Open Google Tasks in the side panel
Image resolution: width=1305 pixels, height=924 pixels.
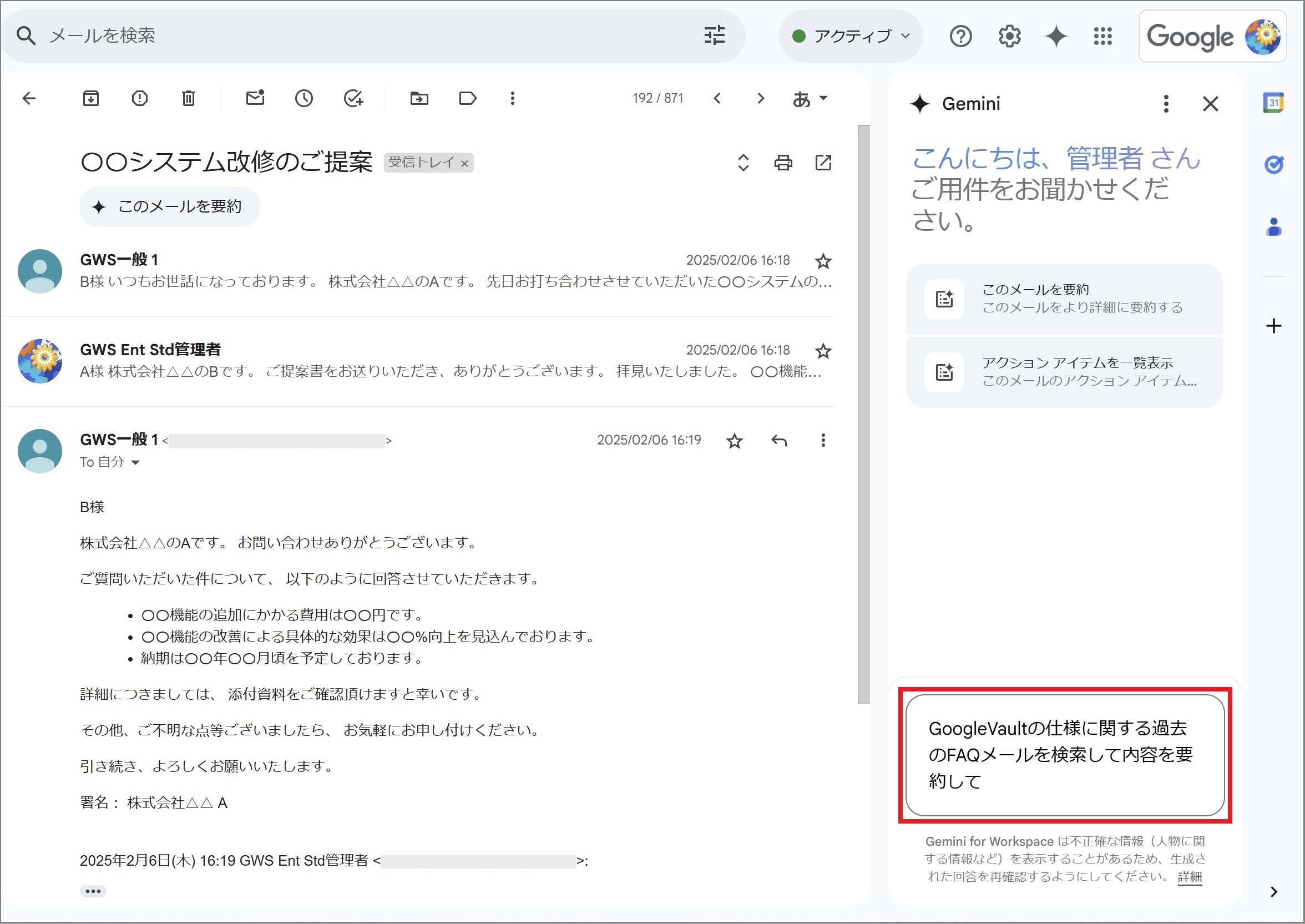[x=1273, y=165]
